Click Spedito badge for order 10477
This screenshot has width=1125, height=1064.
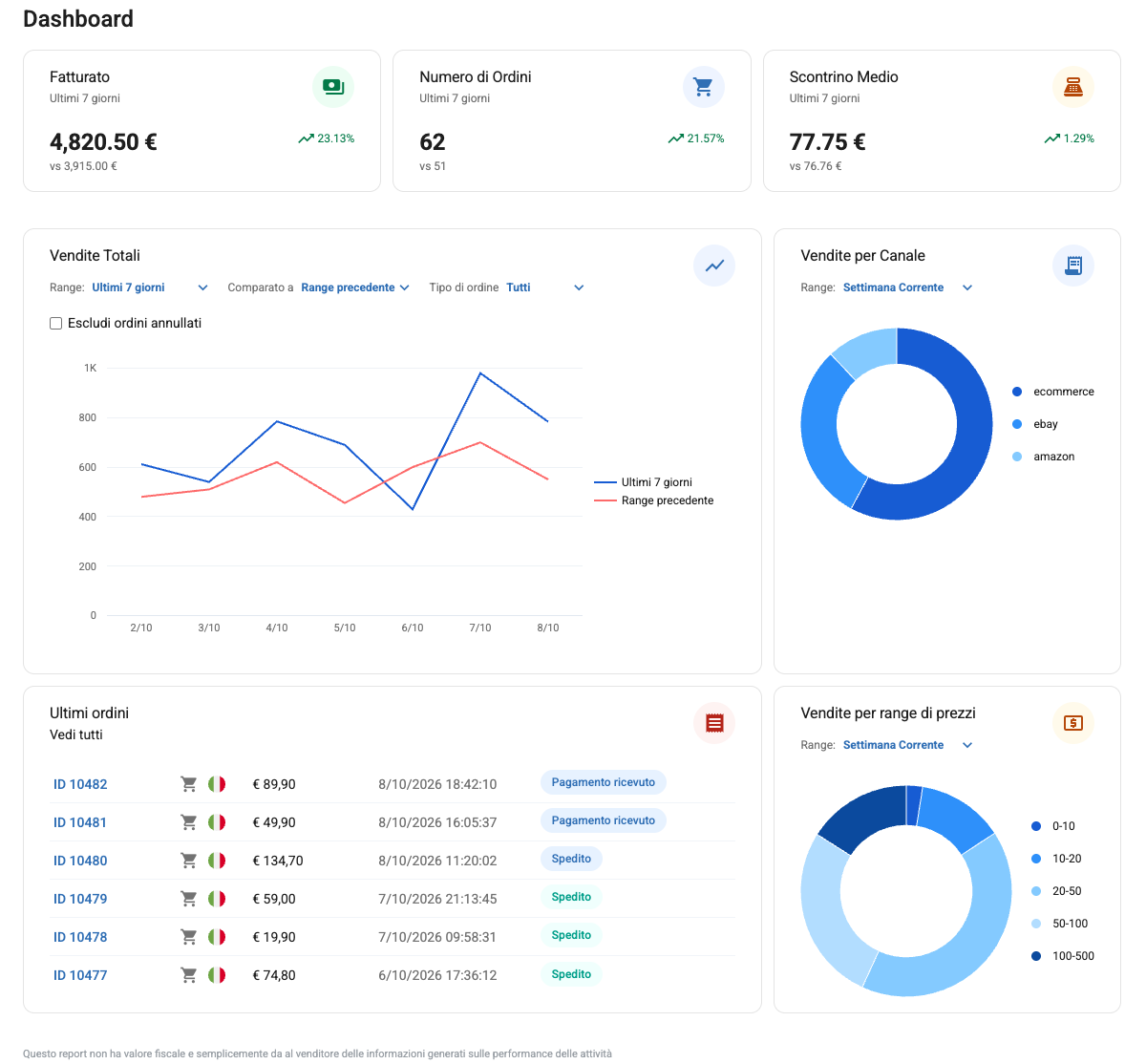click(571, 973)
